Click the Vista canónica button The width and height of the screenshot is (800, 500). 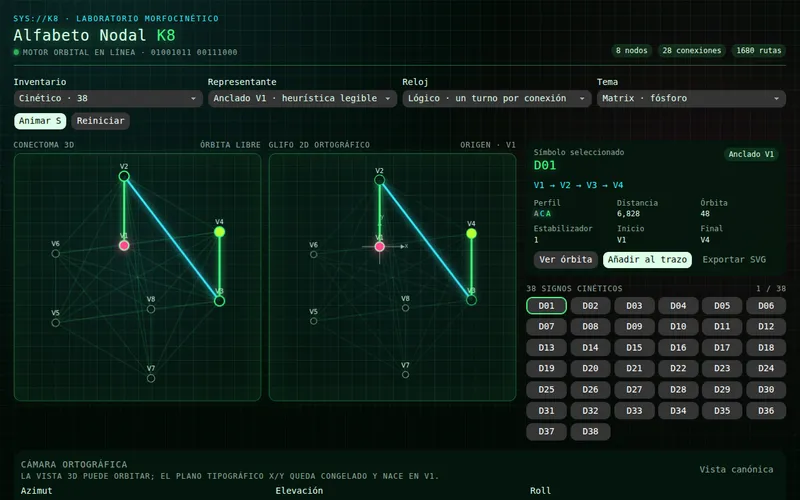(x=736, y=469)
